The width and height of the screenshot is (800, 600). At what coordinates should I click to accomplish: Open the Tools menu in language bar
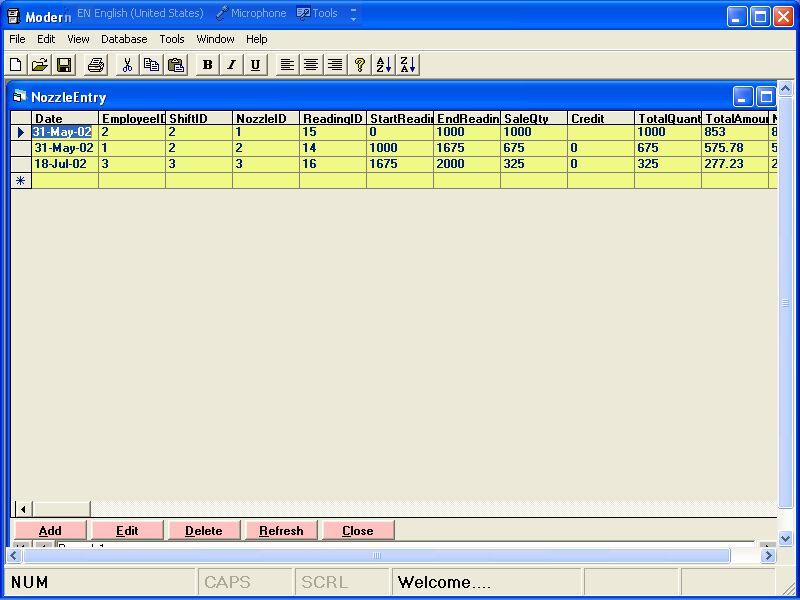coord(317,14)
